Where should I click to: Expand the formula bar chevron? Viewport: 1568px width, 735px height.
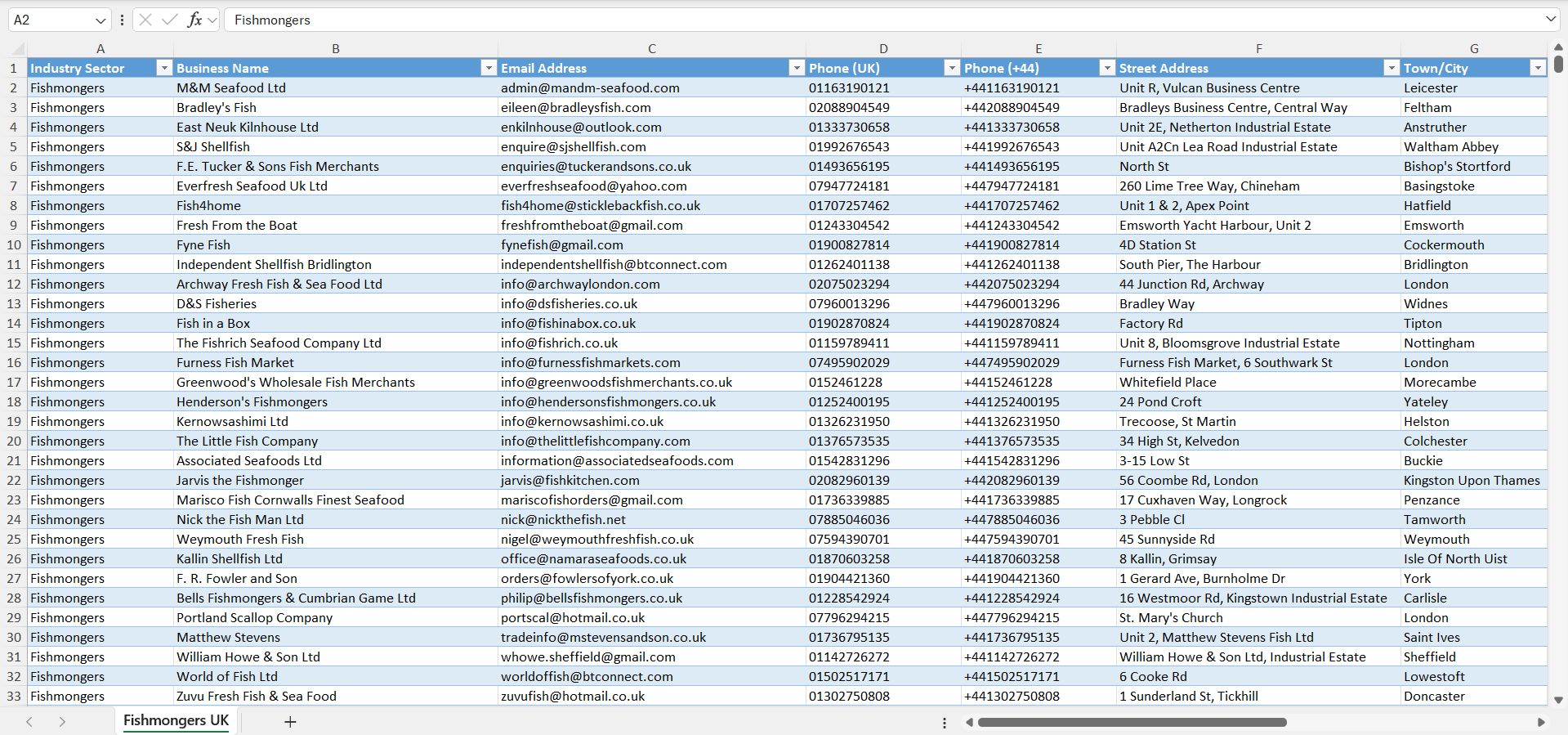[x=1551, y=19]
